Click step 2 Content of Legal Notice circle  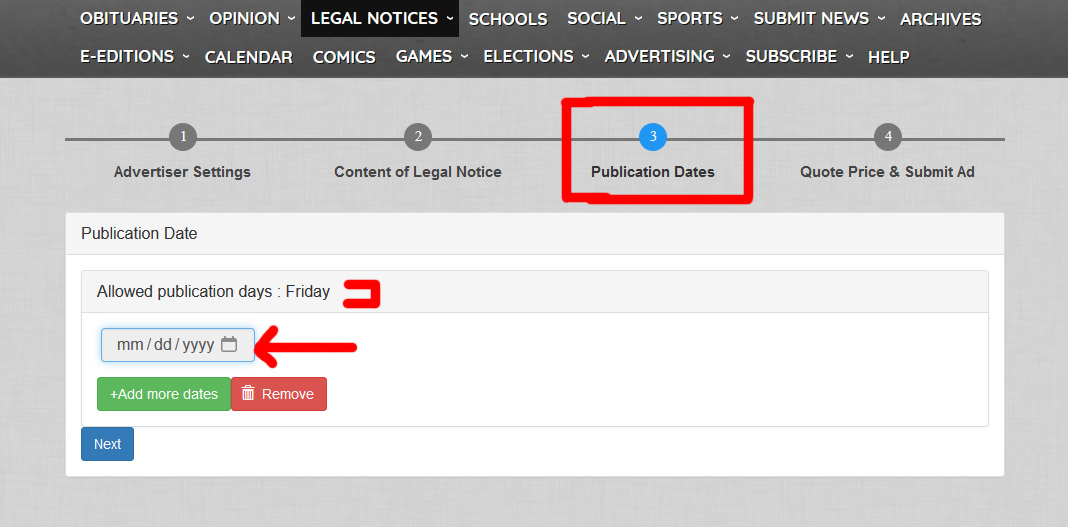(x=417, y=137)
